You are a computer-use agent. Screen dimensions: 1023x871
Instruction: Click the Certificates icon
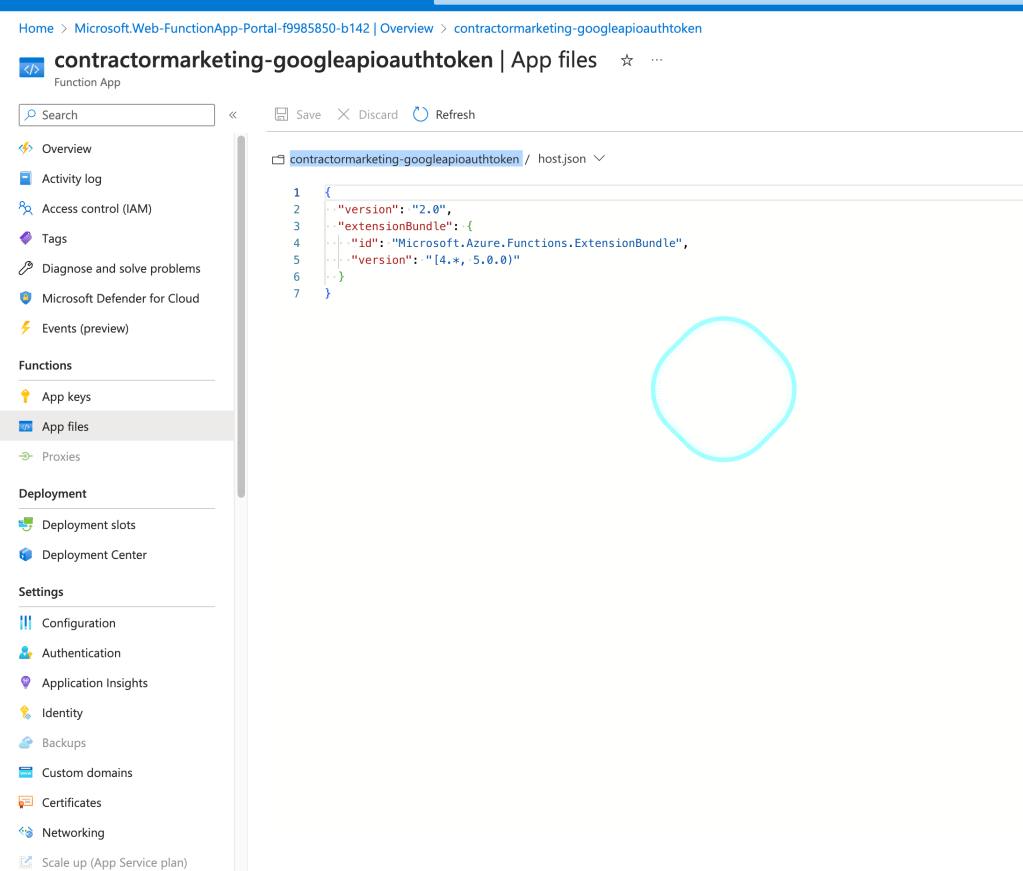25,802
